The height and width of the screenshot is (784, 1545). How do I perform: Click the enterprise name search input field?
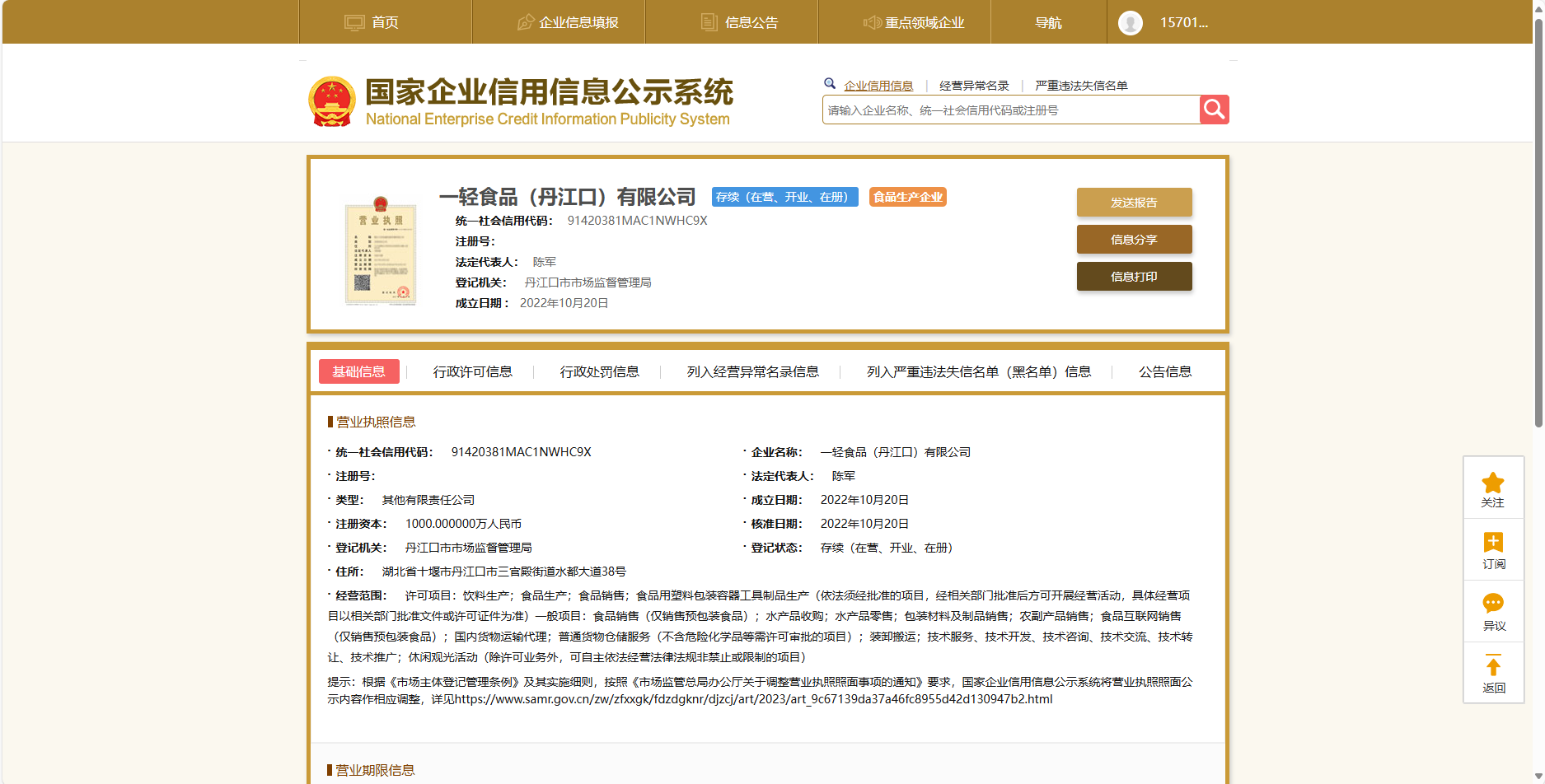coord(1009,110)
